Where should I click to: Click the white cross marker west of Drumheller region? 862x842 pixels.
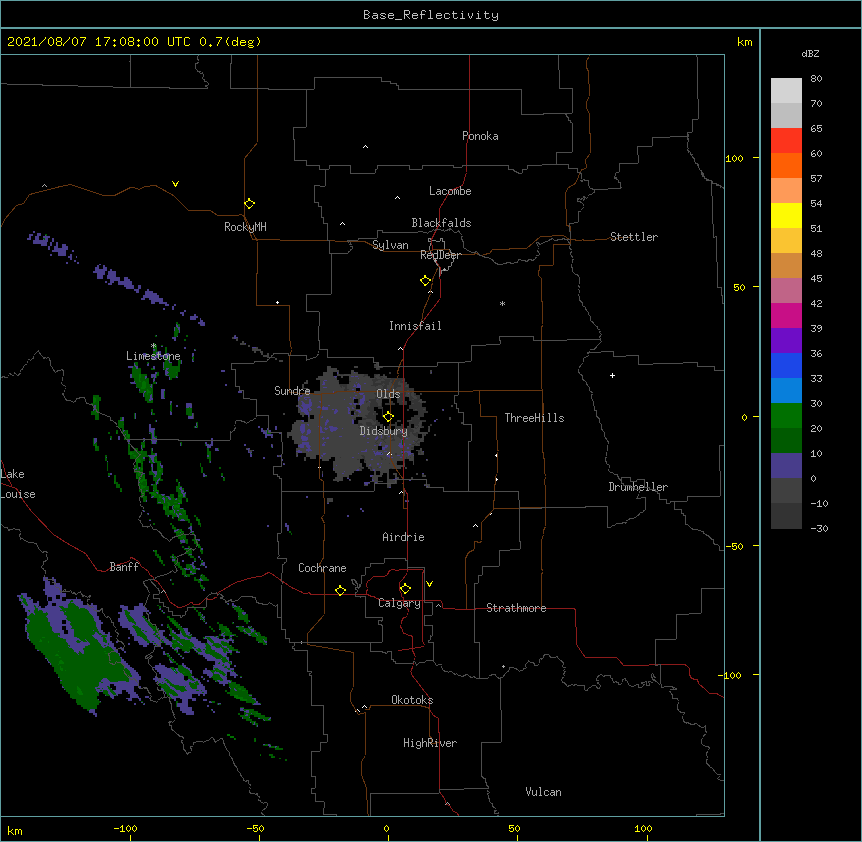(612, 375)
